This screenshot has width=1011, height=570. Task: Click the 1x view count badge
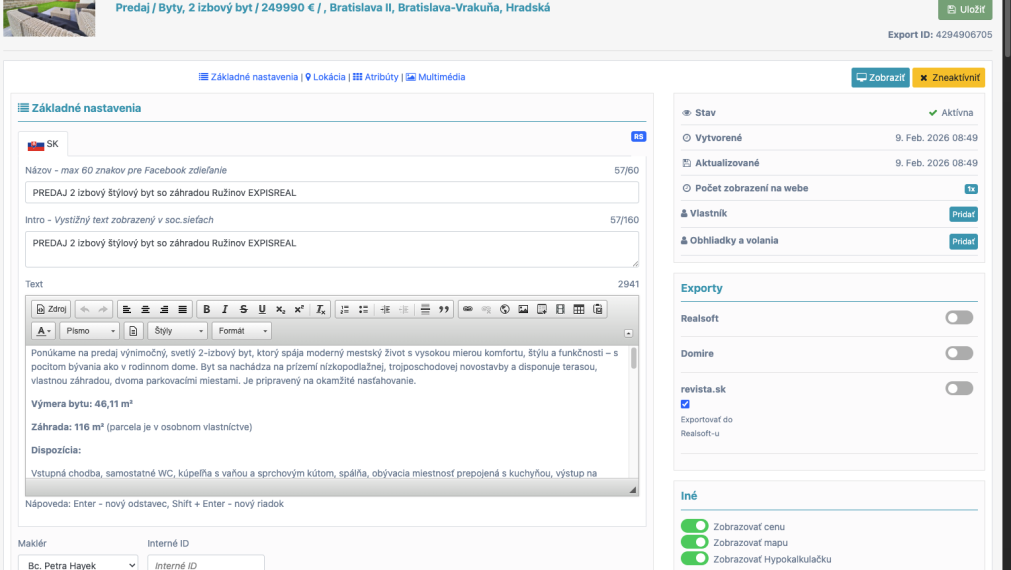[971, 189]
